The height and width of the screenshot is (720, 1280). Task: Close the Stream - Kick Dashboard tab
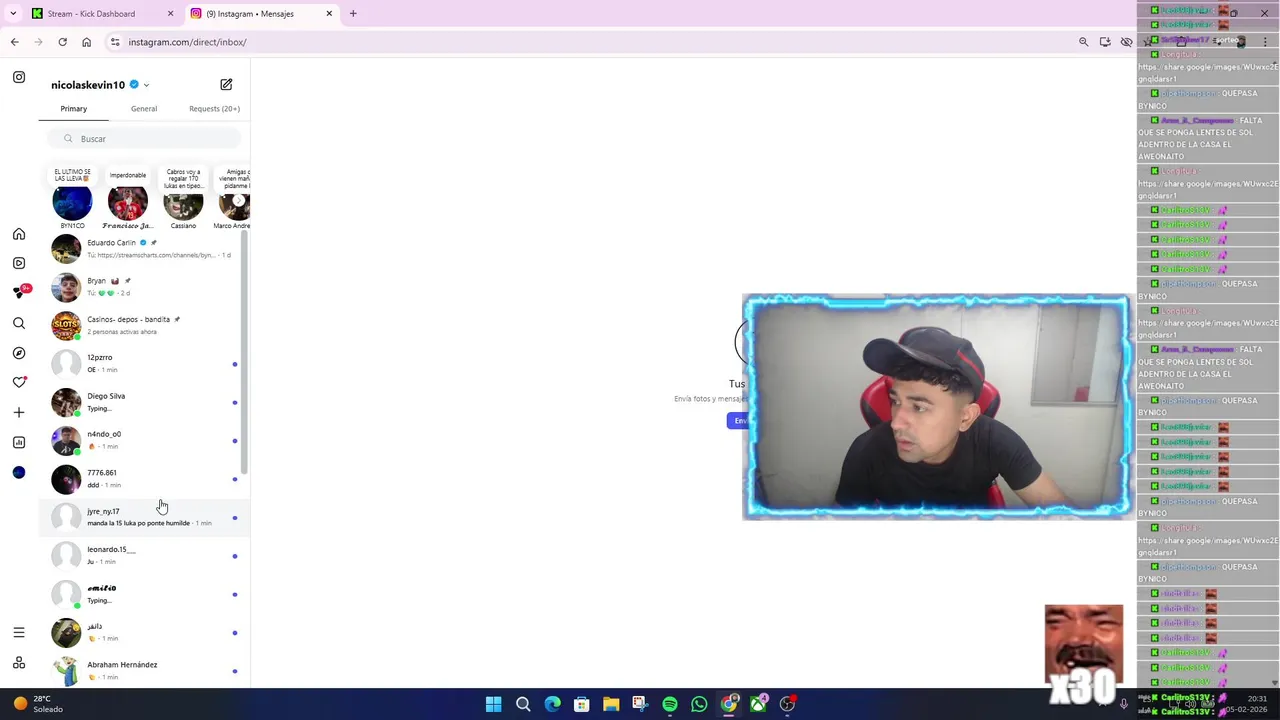(x=170, y=13)
